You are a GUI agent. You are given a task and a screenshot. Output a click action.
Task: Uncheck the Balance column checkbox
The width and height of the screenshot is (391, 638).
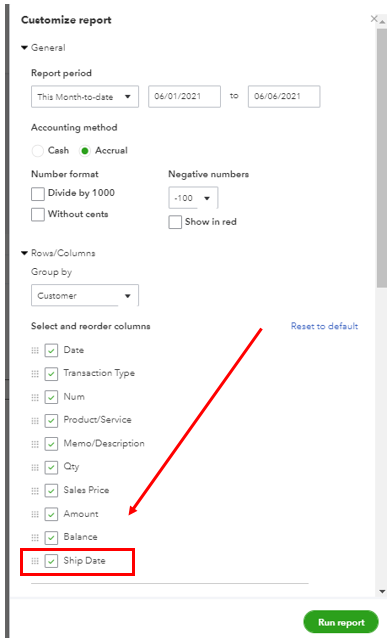pos(51,537)
